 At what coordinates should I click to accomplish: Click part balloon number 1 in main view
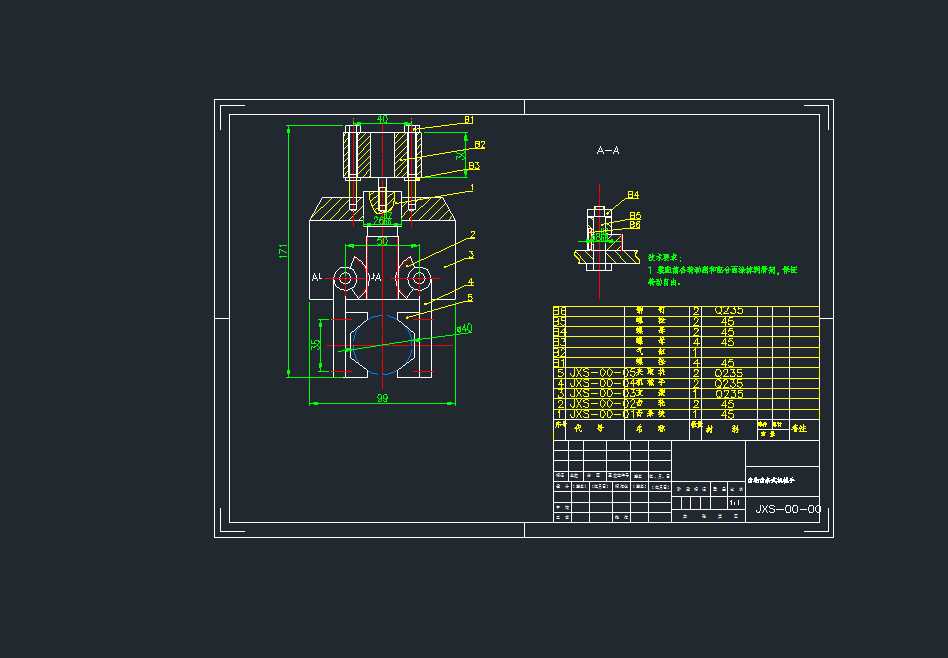[472, 188]
